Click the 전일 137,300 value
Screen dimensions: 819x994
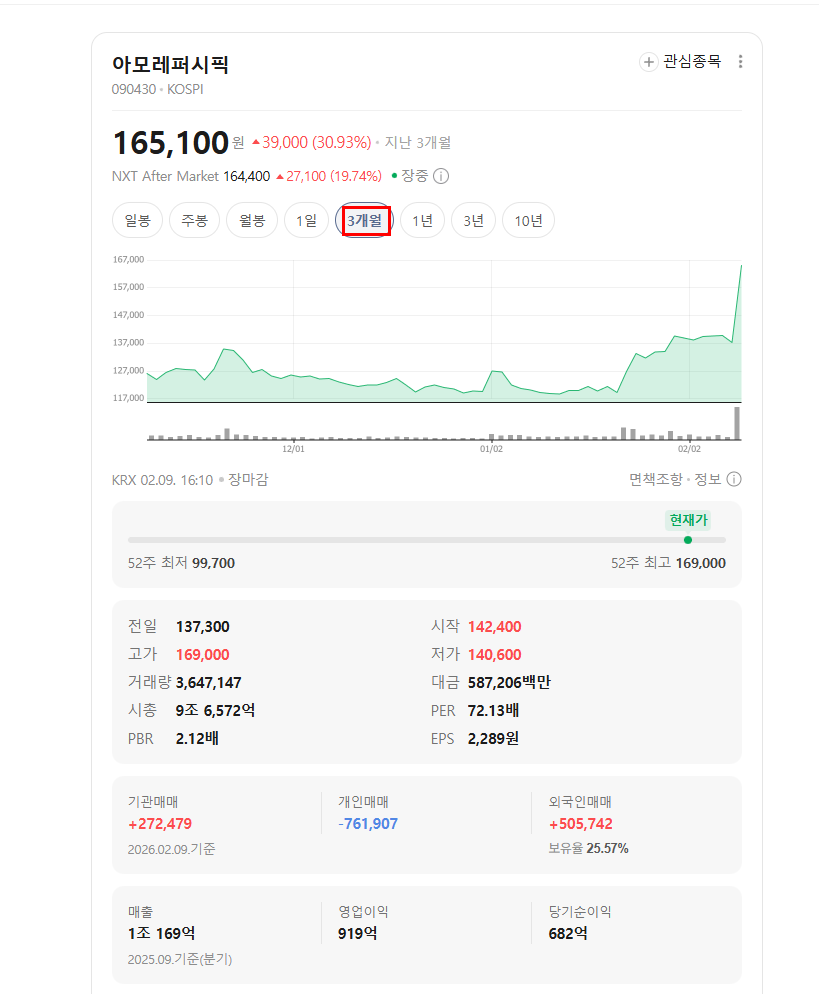[x=203, y=627]
